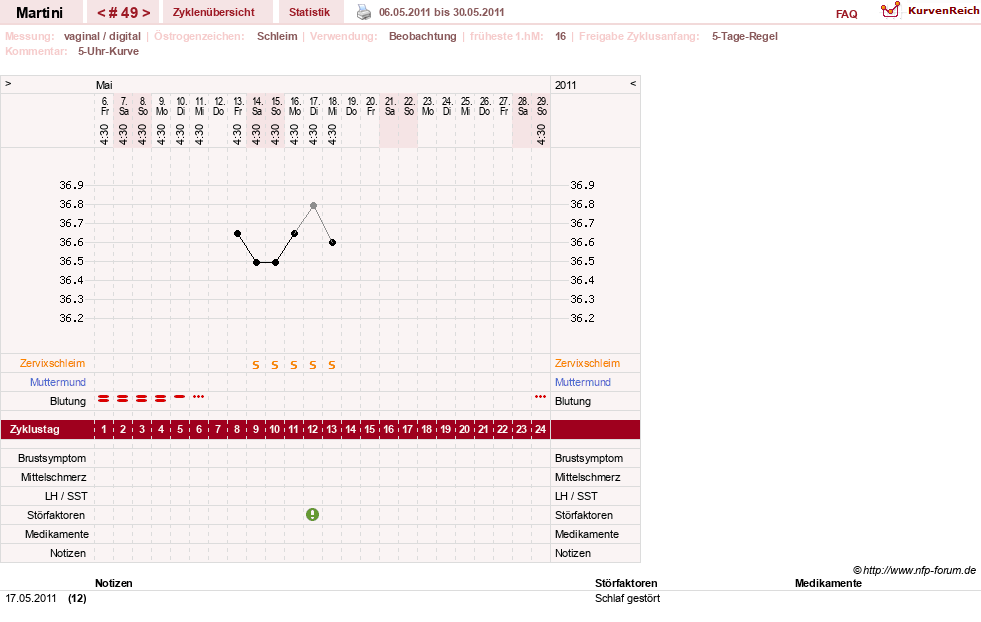Click the '5-Uhr-Kurve' comment text

108,51
